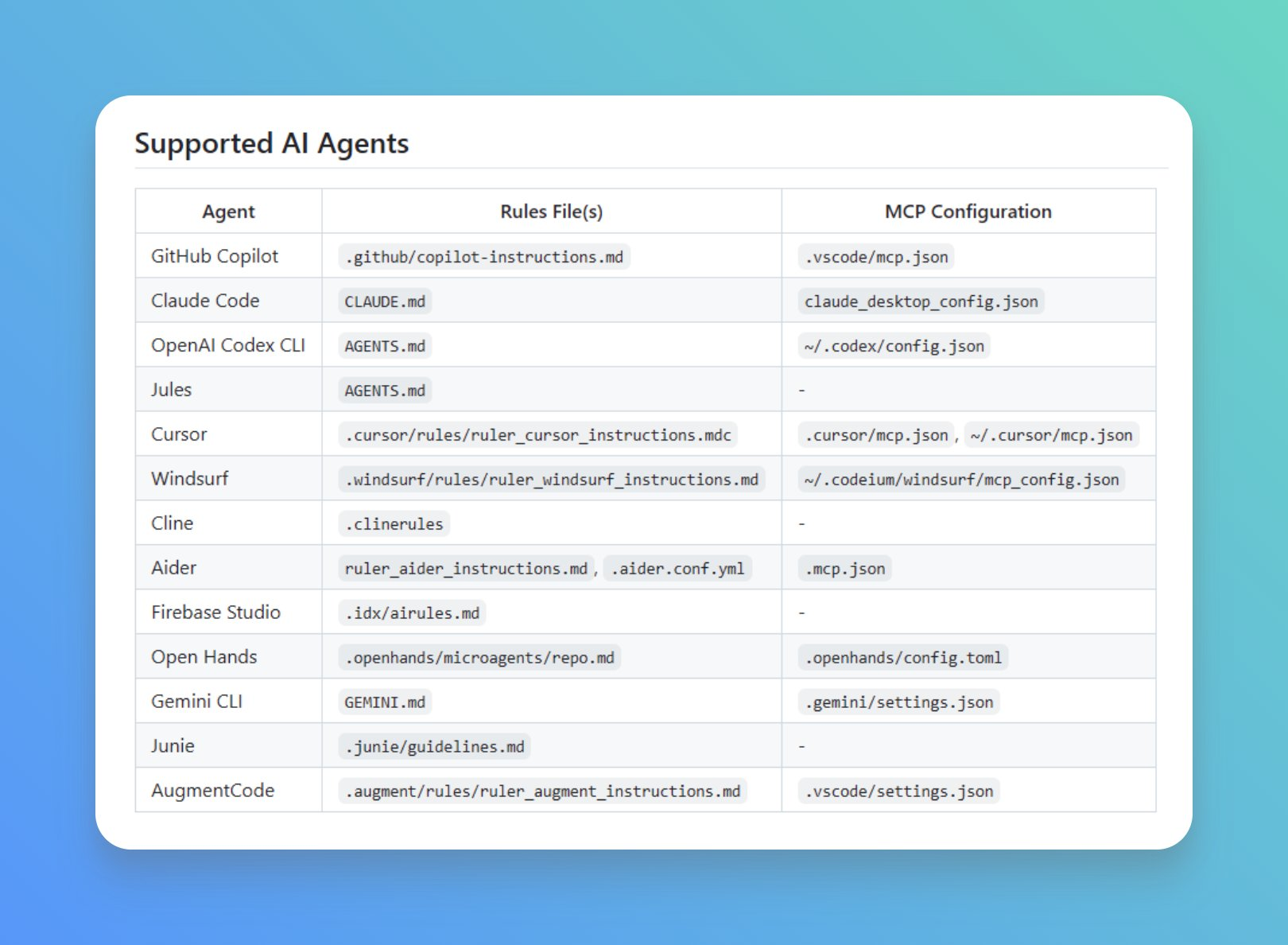Click the 'CLAUDE.md' code text
The height and width of the screenshot is (945, 1288).
click(x=385, y=301)
